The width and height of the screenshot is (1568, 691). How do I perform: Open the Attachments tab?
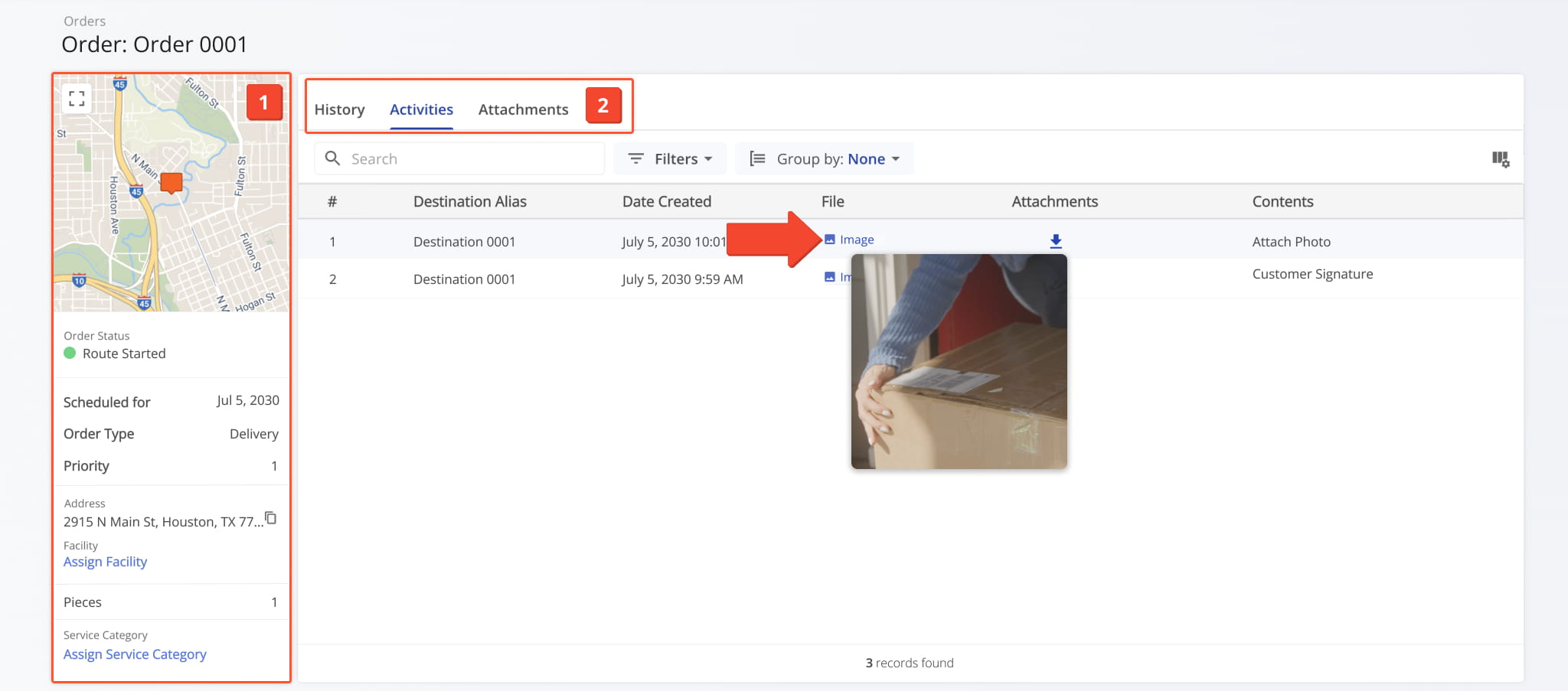tap(523, 109)
